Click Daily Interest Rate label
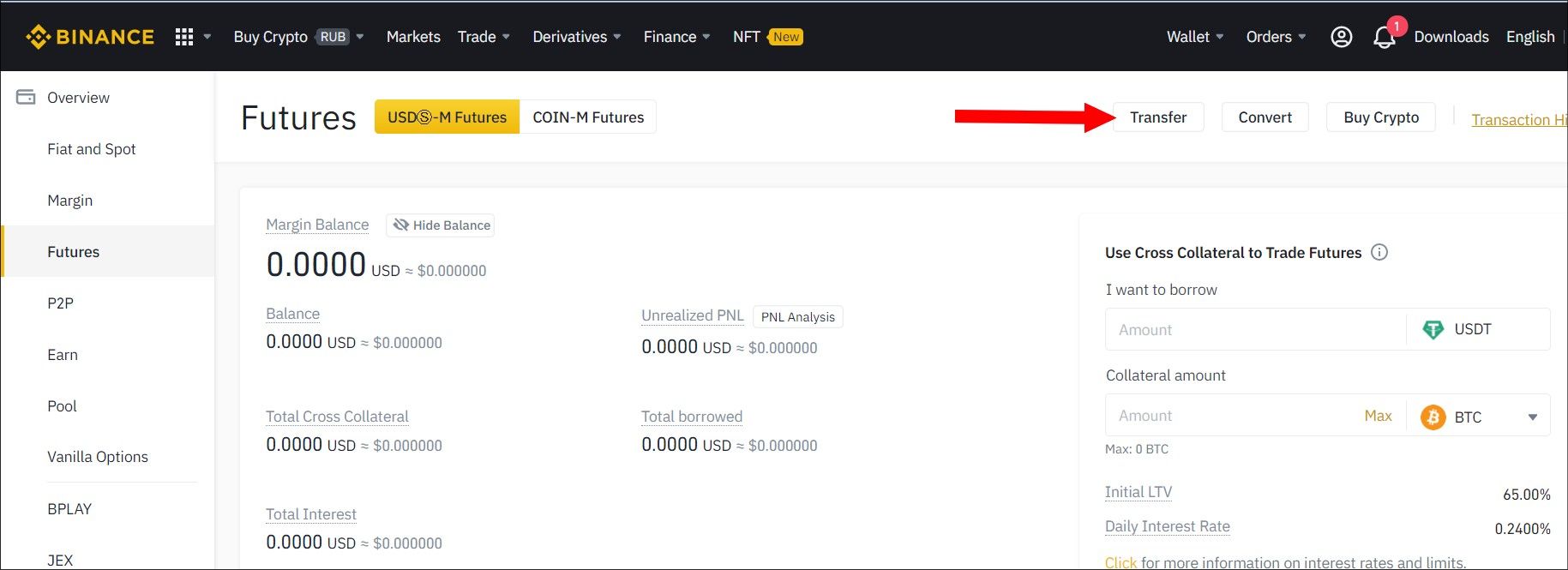The height and width of the screenshot is (570, 1568). click(1168, 526)
